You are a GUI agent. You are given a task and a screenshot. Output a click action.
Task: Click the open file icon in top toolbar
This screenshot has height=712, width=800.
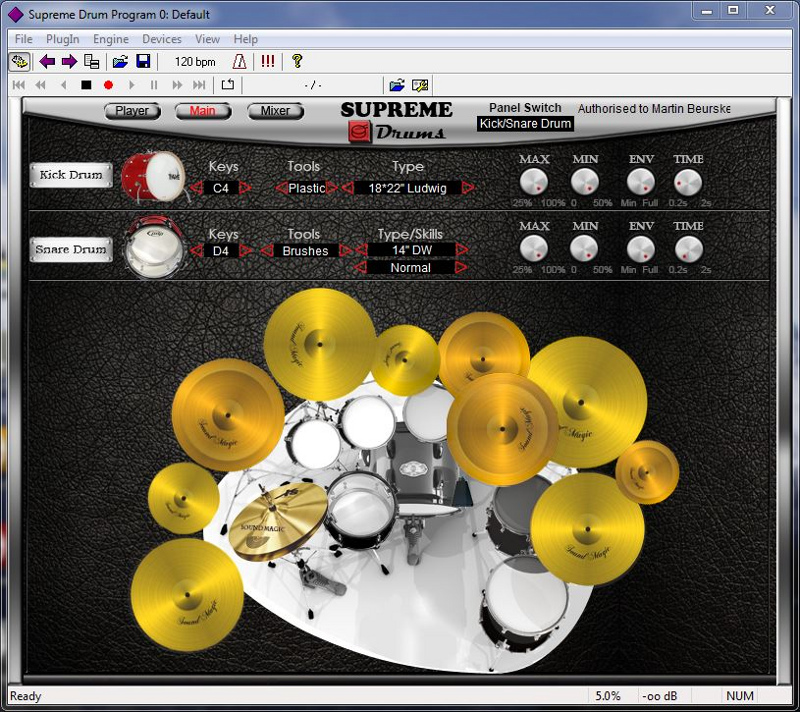pos(120,62)
